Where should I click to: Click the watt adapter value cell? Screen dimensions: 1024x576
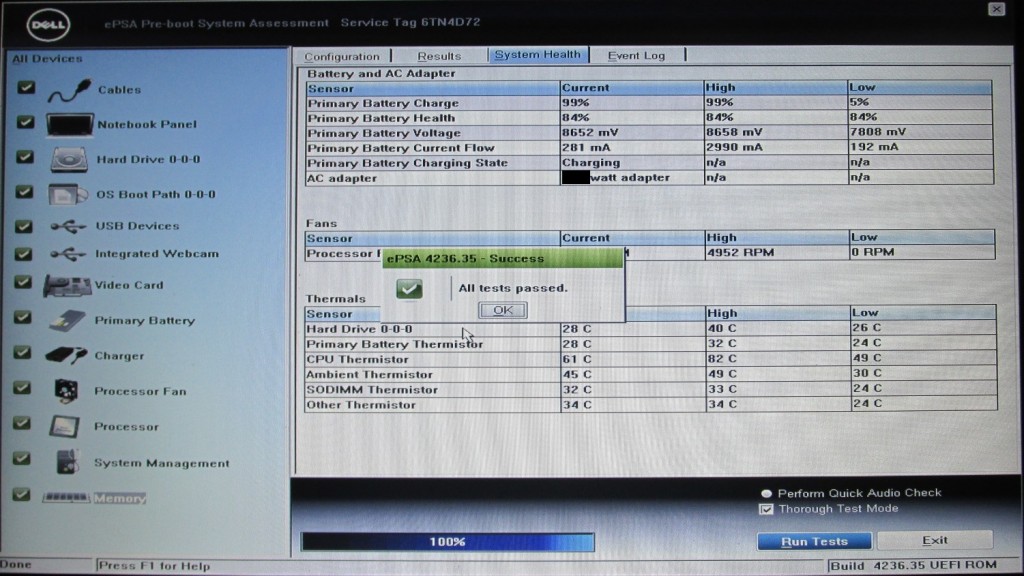632,178
